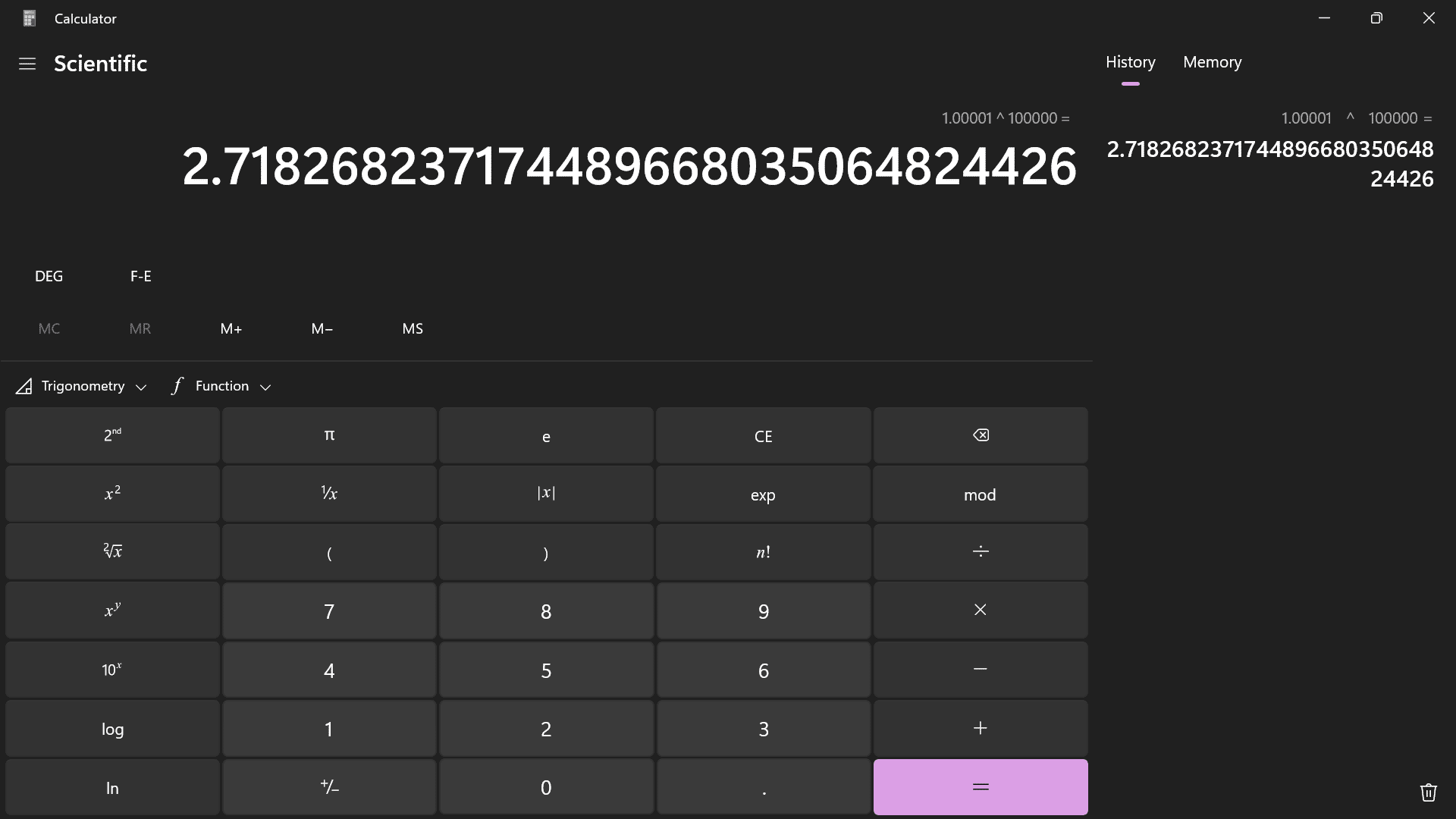Click the CE clear entry button

click(763, 435)
